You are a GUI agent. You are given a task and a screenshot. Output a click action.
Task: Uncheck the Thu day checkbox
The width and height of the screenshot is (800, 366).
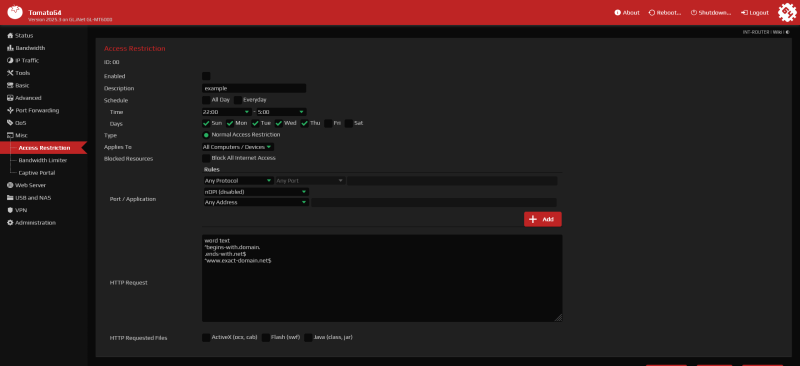[x=305, y=124]
